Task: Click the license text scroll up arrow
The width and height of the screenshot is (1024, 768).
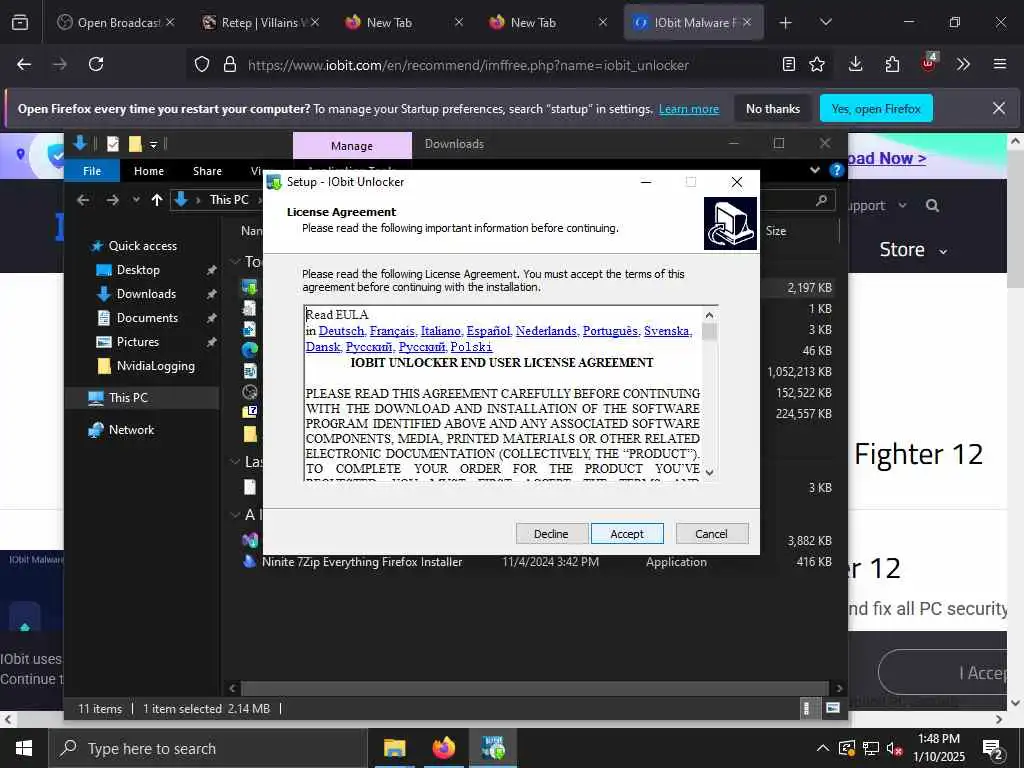Action: pos(710,315)
